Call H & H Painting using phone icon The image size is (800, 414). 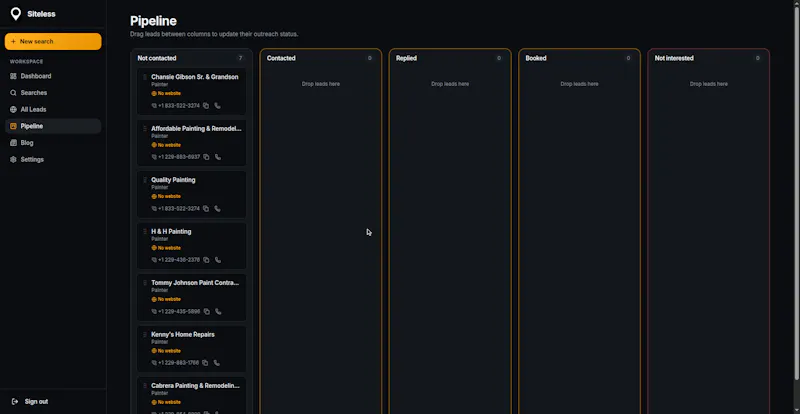point(218,260)
